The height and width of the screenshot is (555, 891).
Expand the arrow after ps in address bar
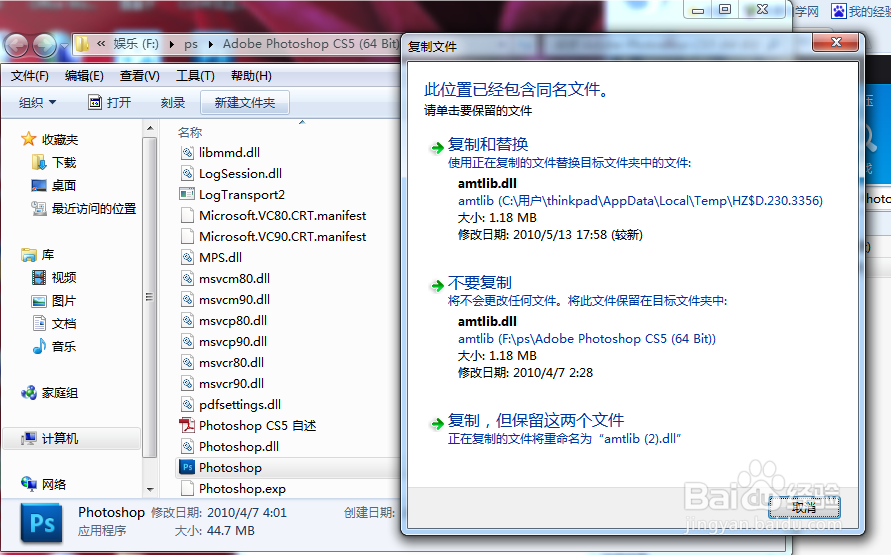click(x=210, y=44)
